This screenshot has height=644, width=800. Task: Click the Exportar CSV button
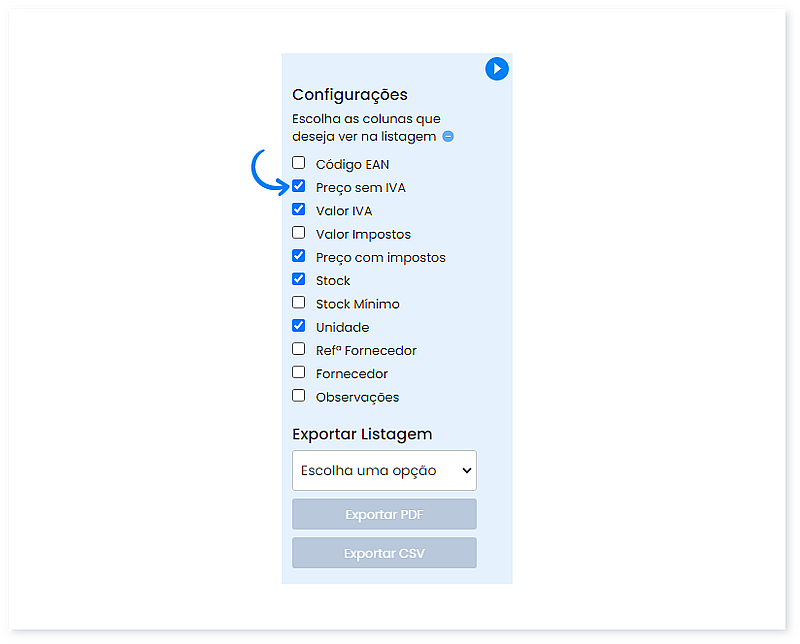click(384, 552)
